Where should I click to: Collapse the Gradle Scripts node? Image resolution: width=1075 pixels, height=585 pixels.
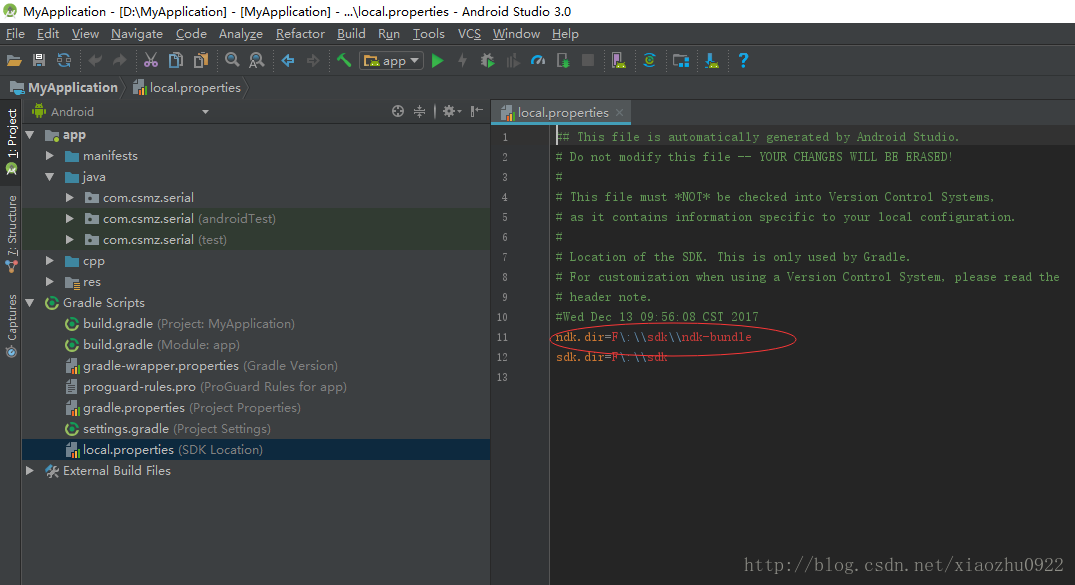pos(30,302)
